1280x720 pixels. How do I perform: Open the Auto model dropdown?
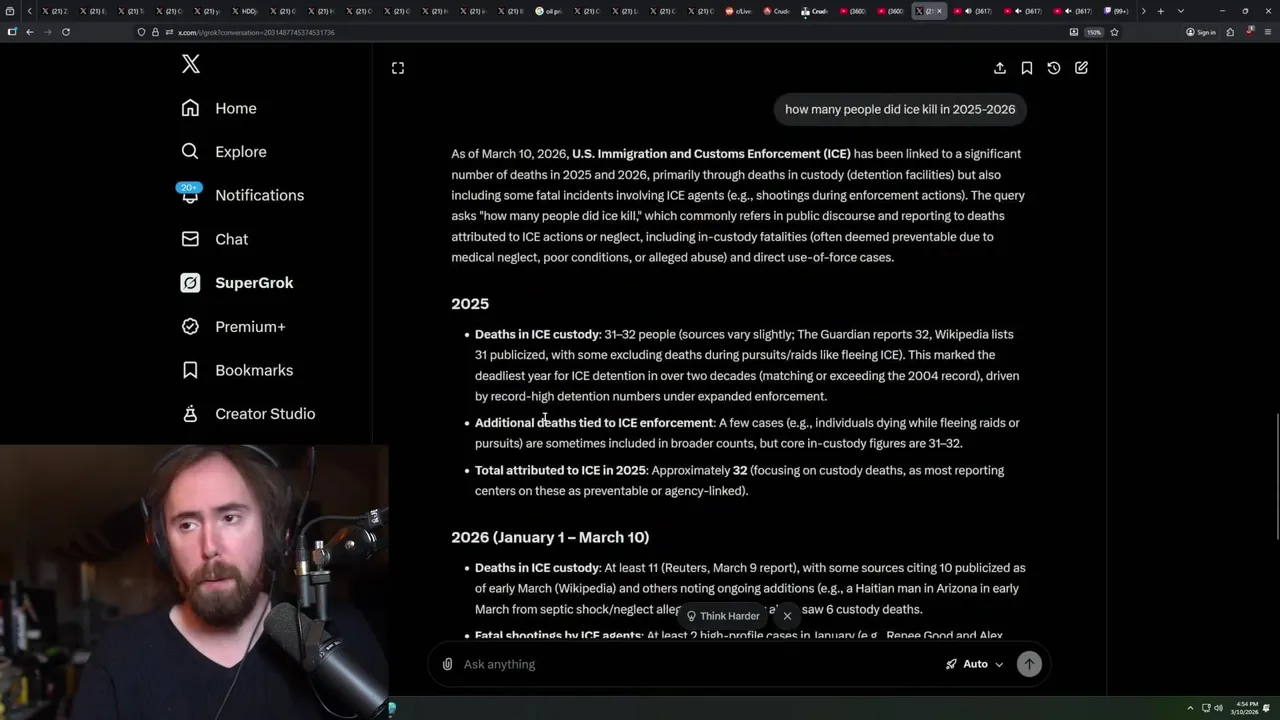click(x=974, y=664)
